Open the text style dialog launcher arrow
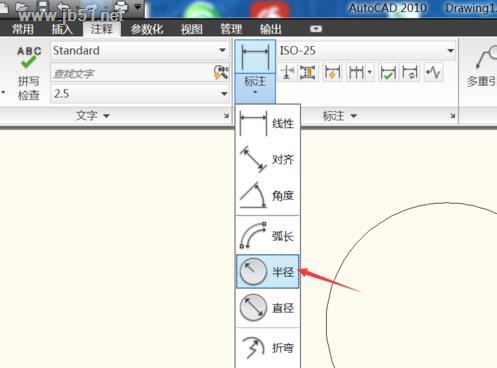The height and width of the screenshot is (368, 497). [x=226, y=116]
